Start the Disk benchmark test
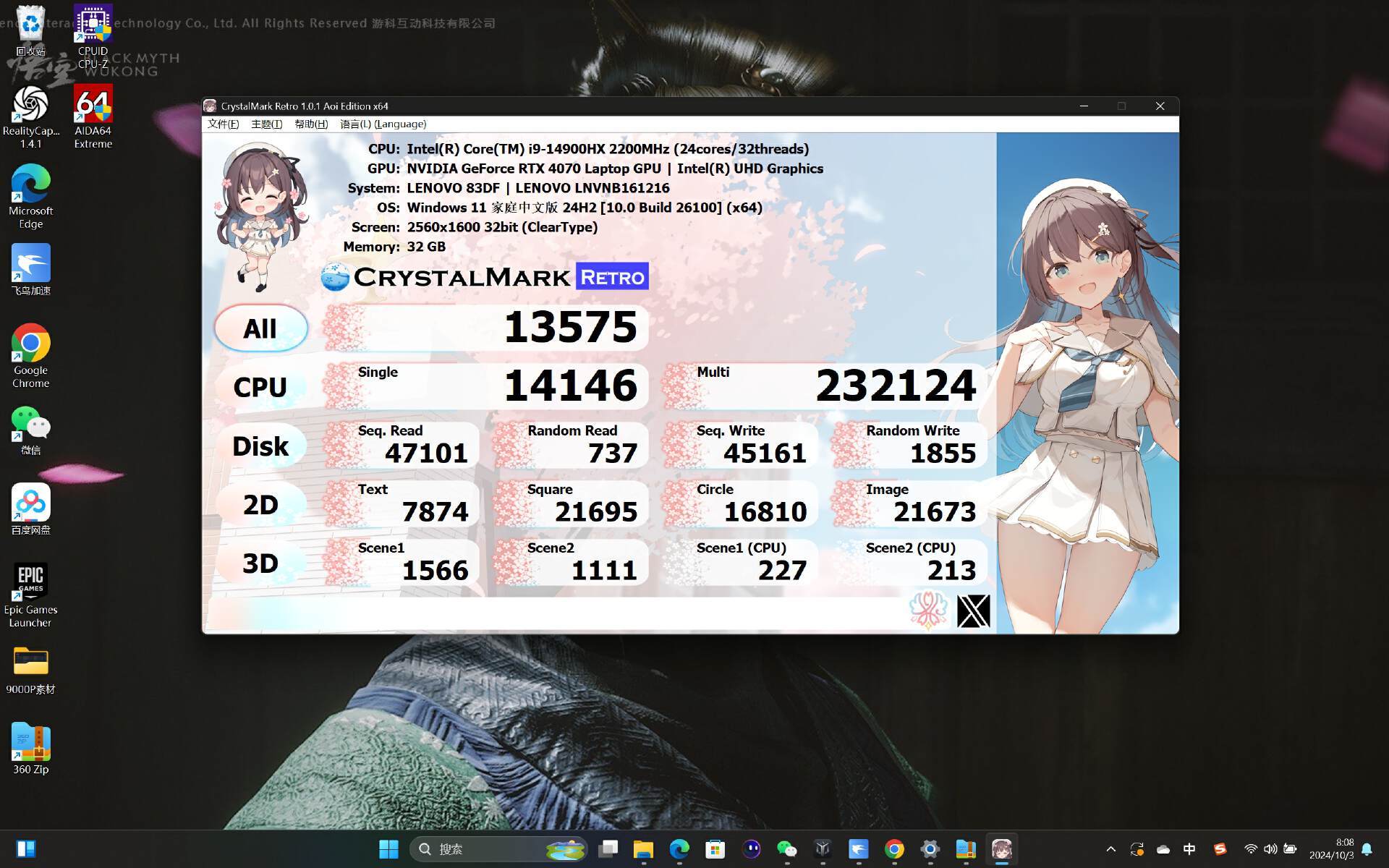The width and height of the screenshot is (1389, 868). [260, 446]
